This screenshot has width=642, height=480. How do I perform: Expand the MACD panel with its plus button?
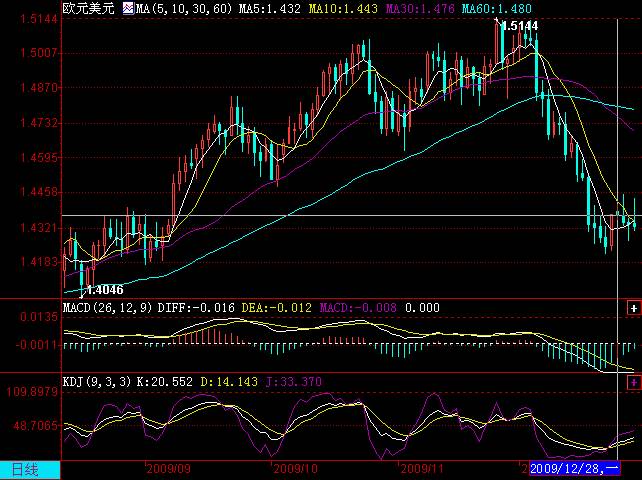point(633,308)
